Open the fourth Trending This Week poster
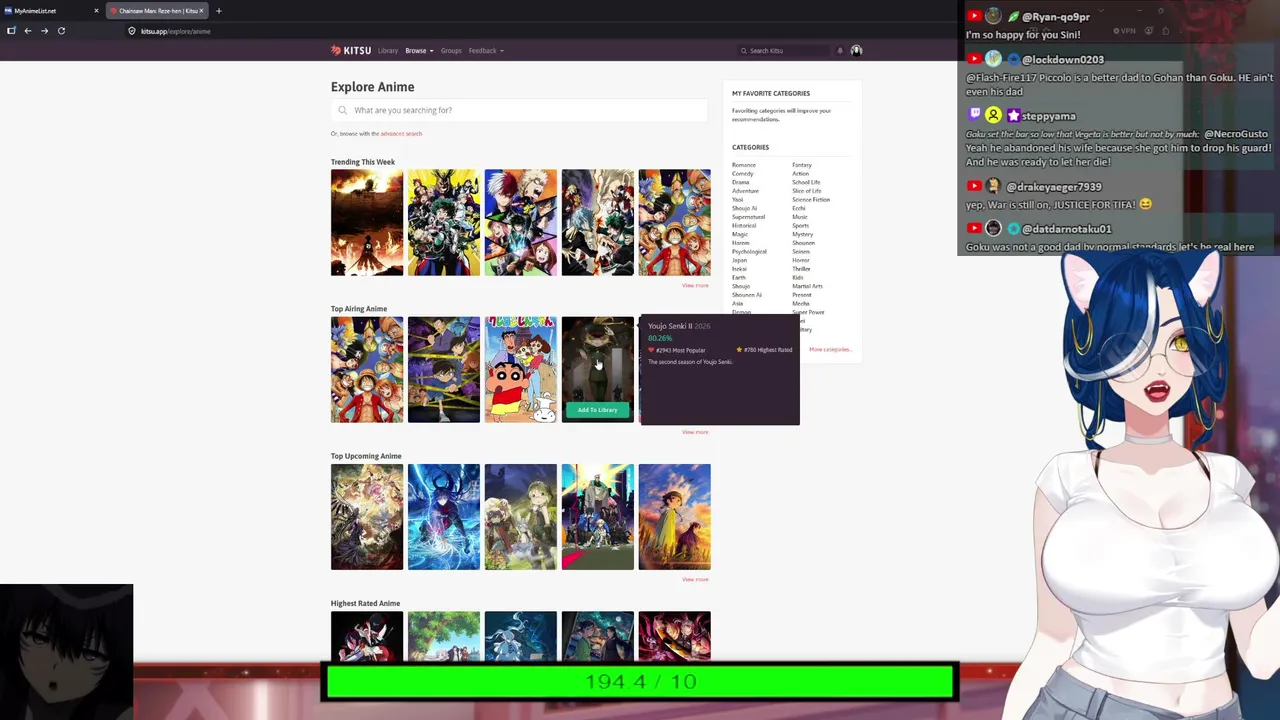Viewport: 1280px width, 720px height. (598, 223)
